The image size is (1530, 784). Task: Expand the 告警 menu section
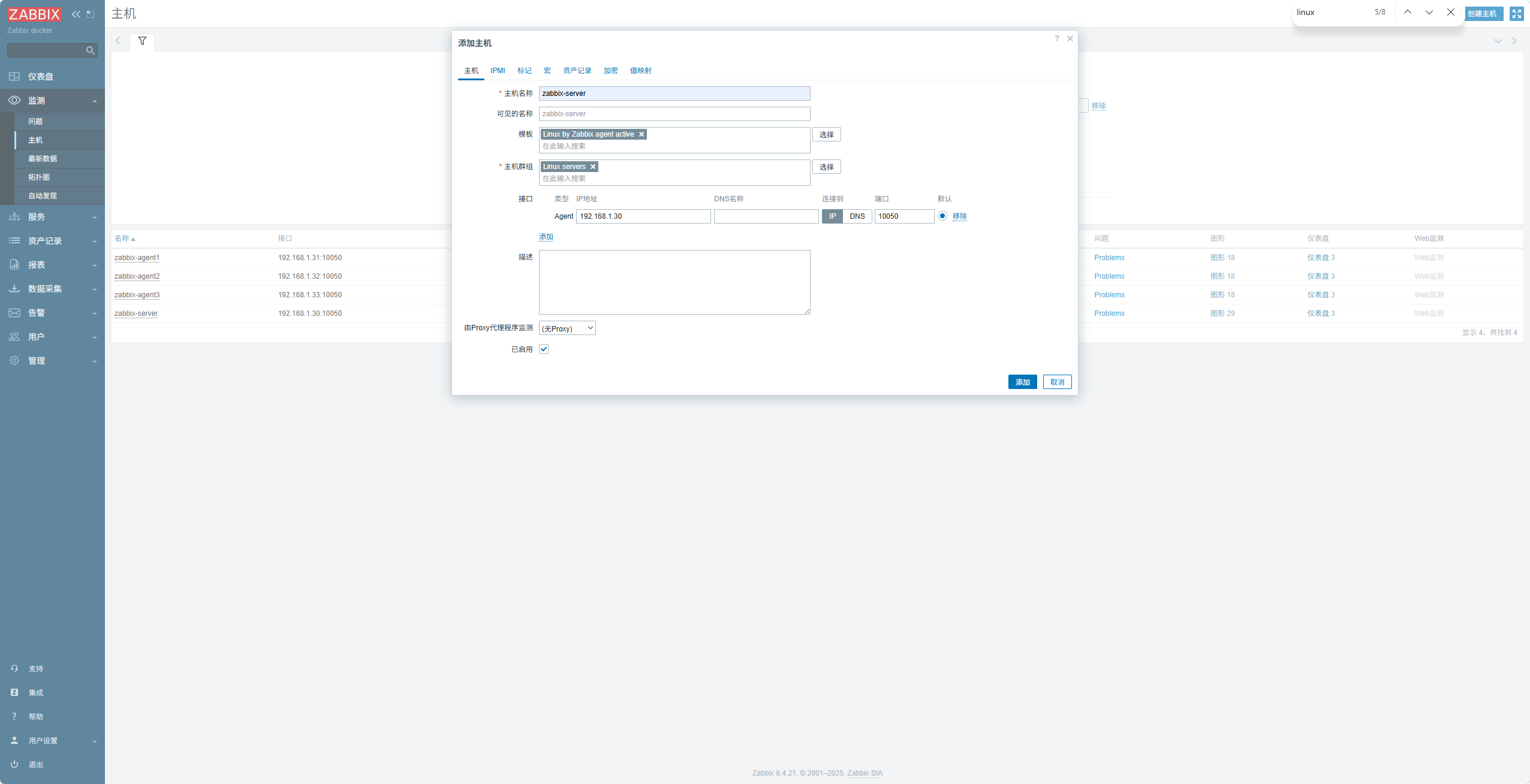tap(95, 313)
